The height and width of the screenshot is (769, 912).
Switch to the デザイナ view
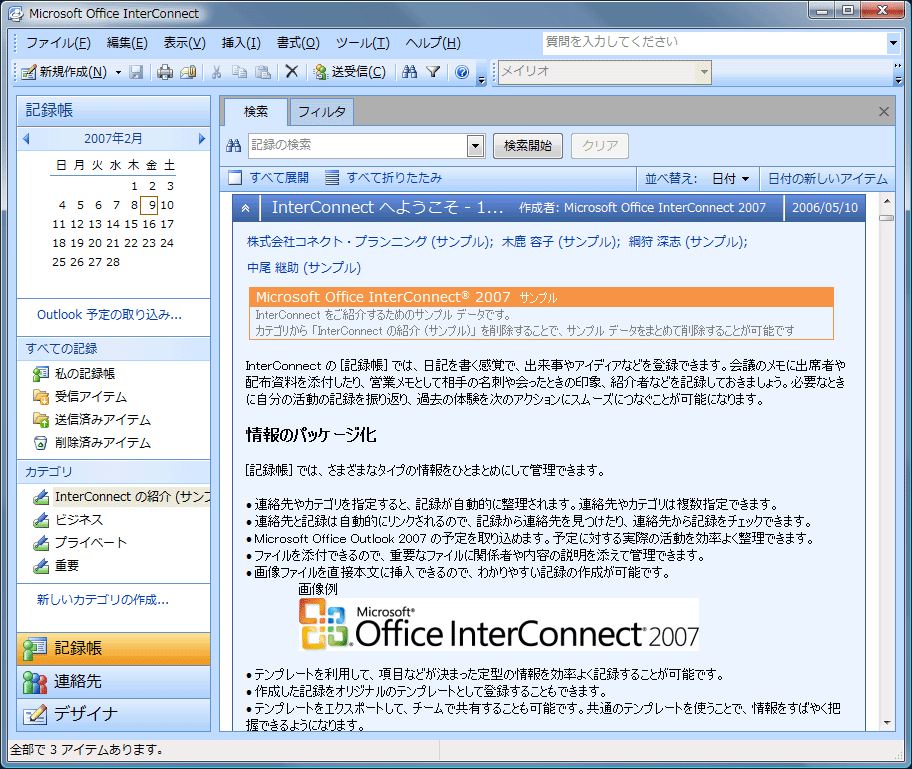113,714
